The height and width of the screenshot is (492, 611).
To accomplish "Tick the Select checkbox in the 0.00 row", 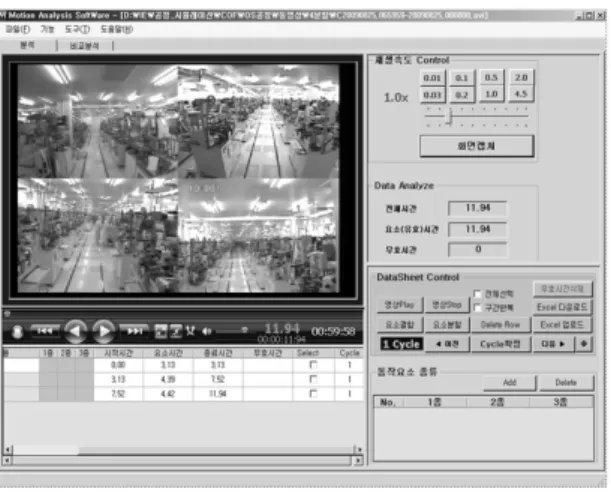I will click(x=313, y=365).
